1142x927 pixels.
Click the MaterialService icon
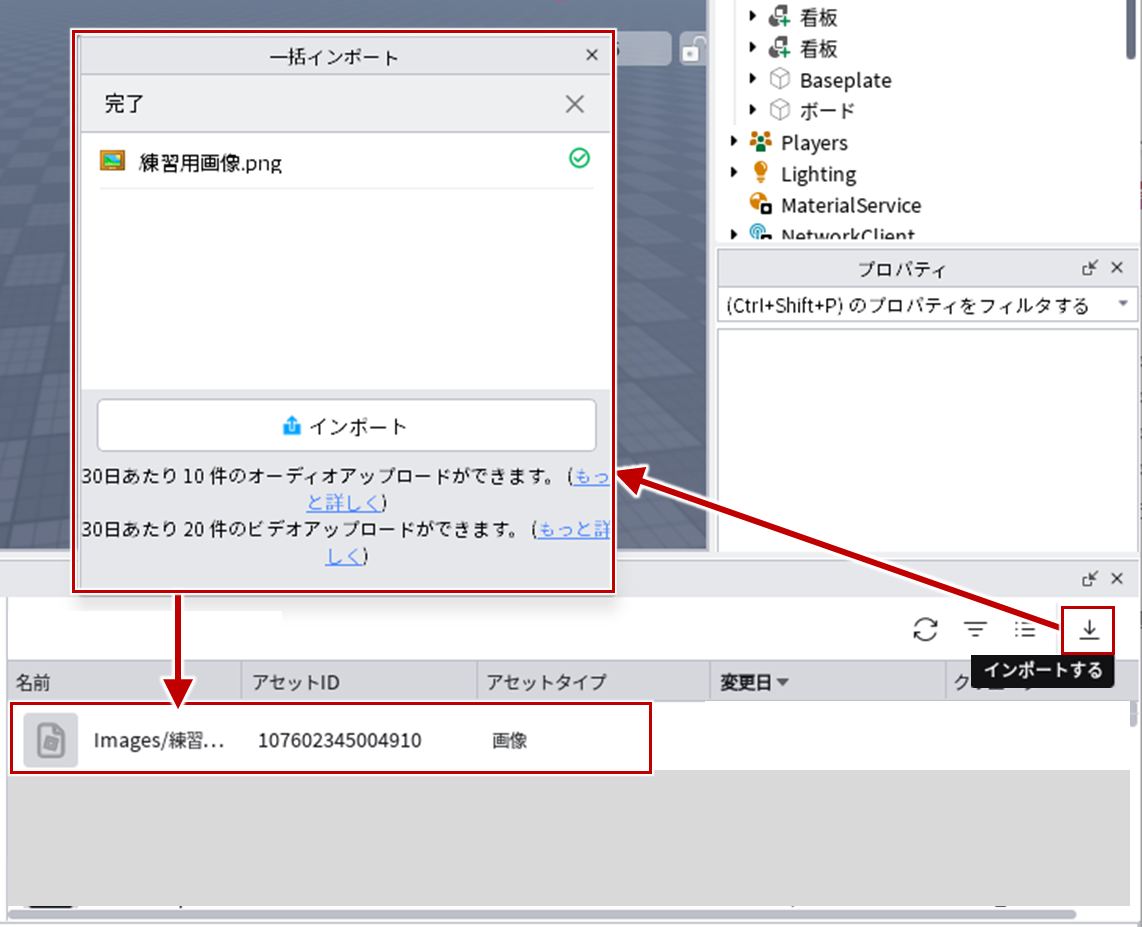click(x=760, y=204)
